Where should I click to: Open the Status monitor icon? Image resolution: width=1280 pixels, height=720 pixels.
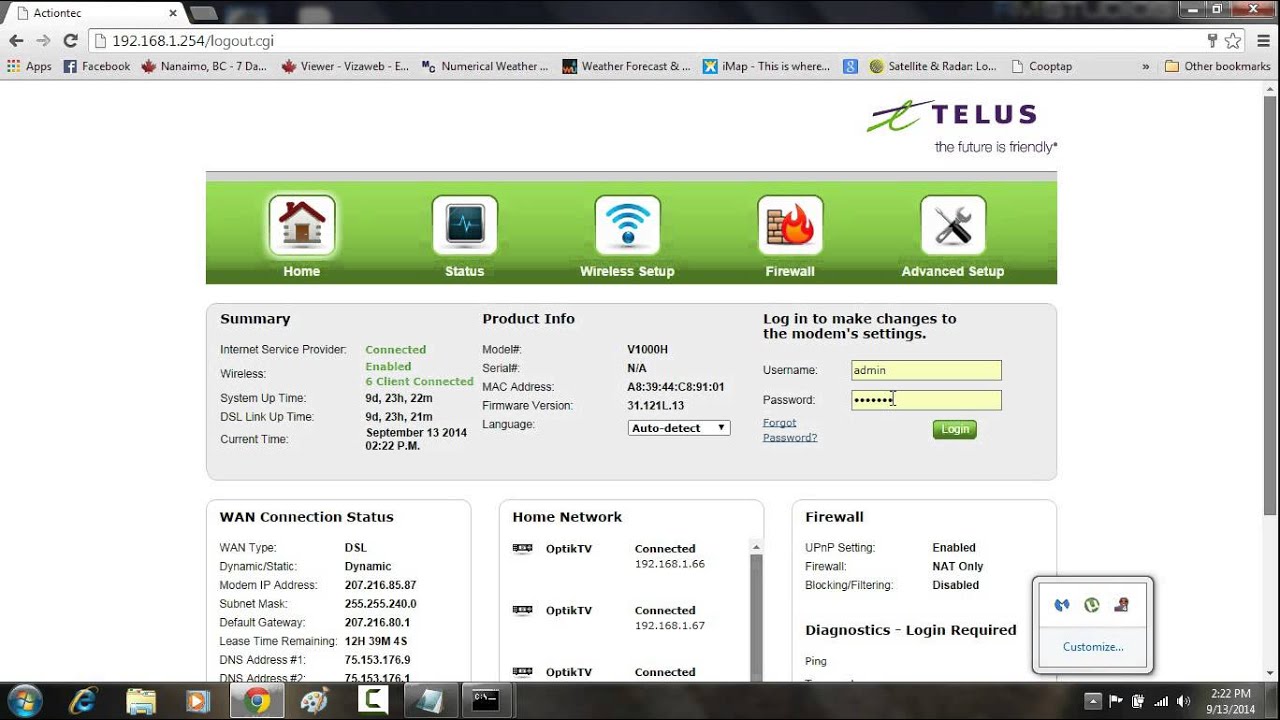[x=465, y=225]
